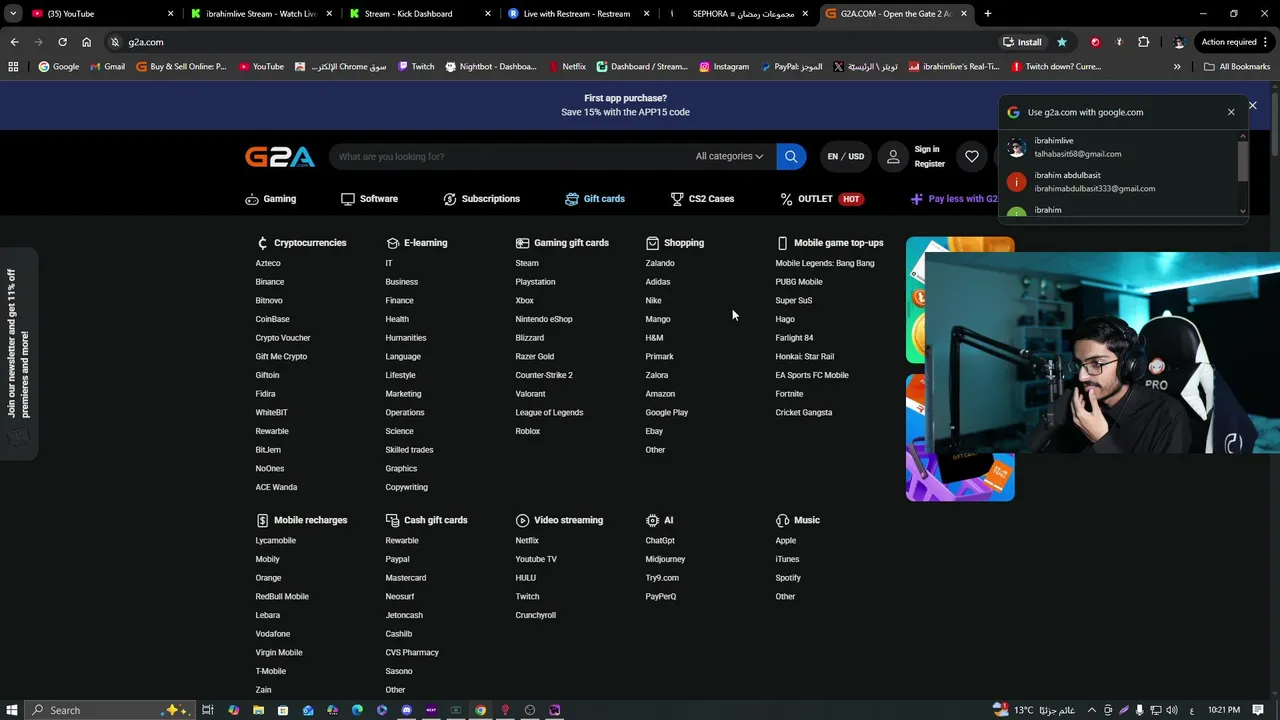1280x720 pixels.
Task: Open the Amazon shopping link
Action: [660, 394]
